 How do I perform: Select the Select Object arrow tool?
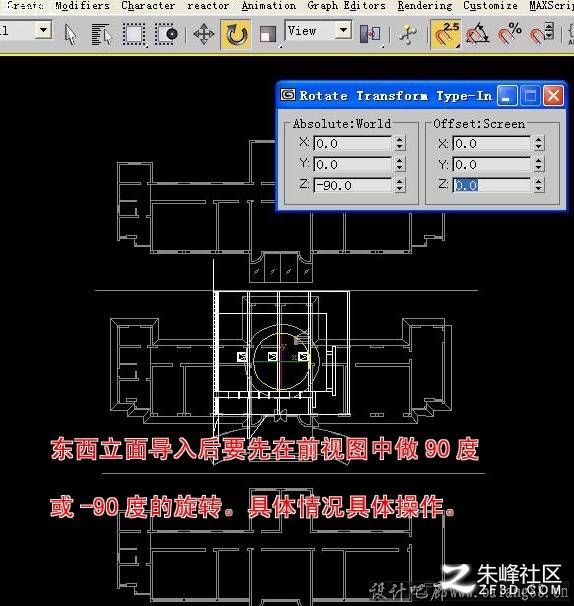pos(70,34)
